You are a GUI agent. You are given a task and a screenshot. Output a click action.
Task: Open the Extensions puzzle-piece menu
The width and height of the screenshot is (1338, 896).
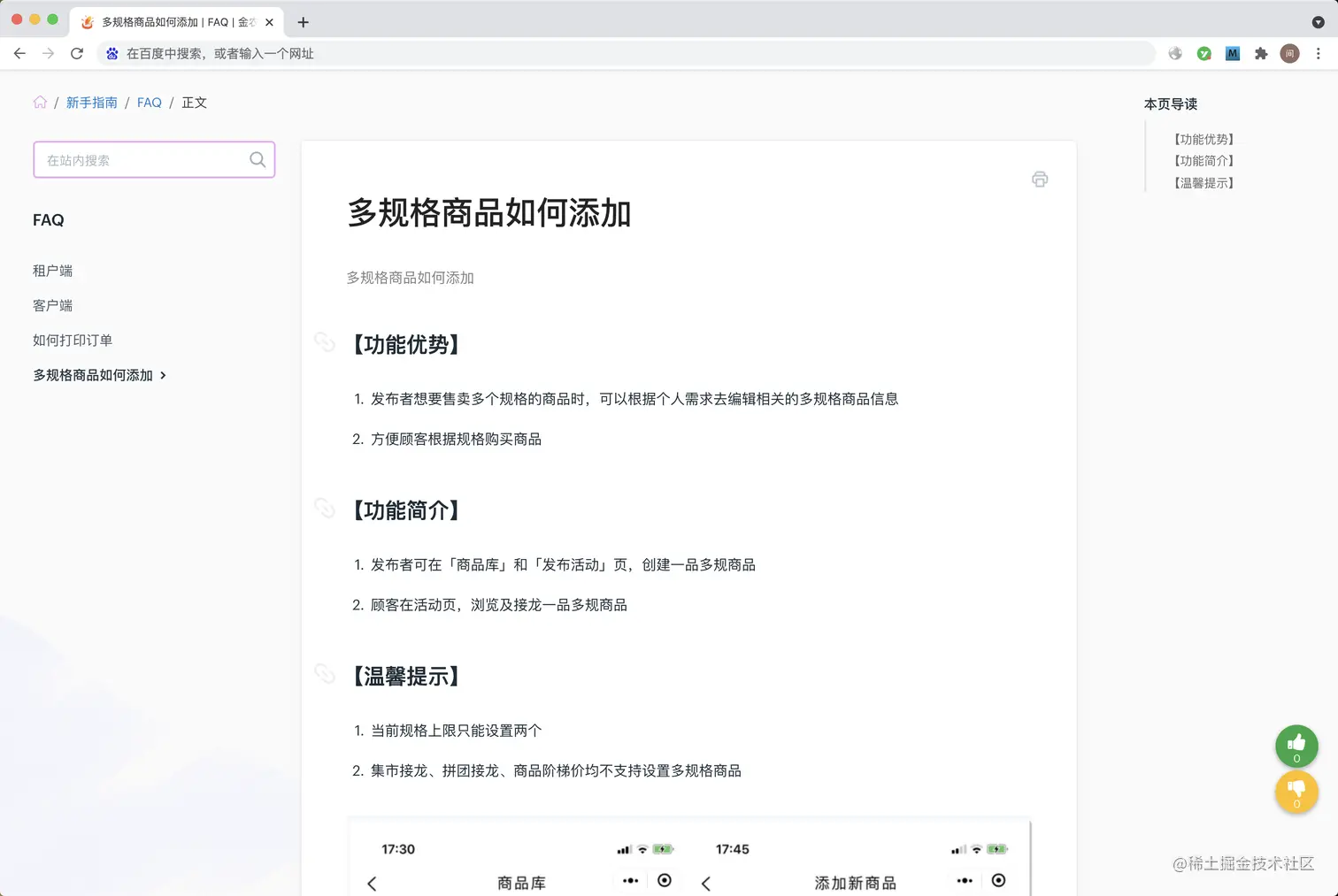pyautogui.click(x=1261, y=54)
